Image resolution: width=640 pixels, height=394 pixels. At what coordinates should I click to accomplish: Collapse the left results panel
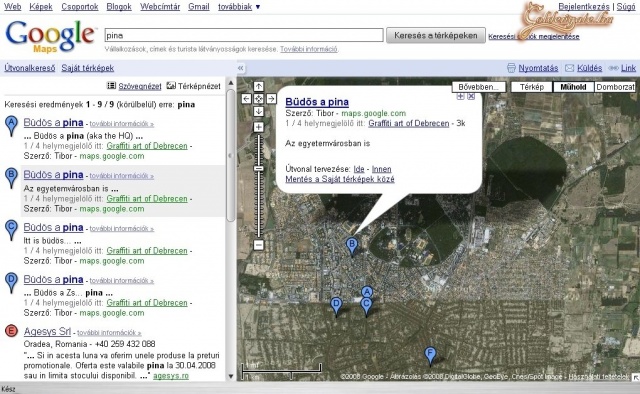[241, 68]
